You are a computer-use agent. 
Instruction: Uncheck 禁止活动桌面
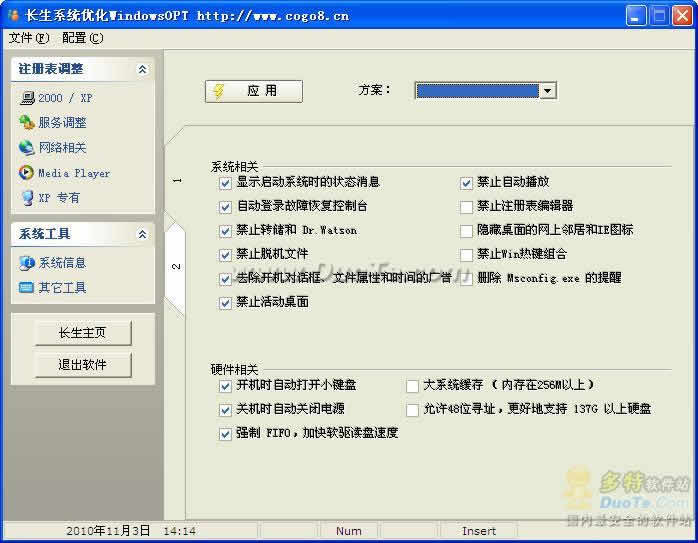226,303
